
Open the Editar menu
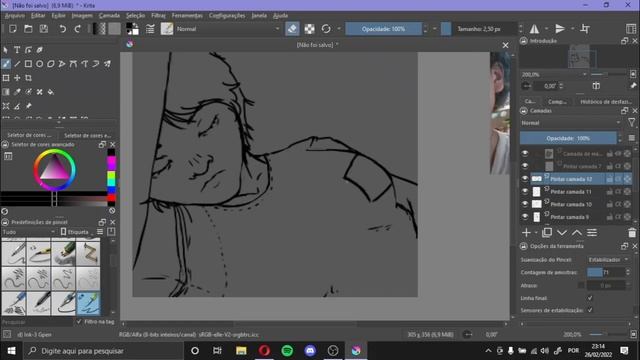pyautogui.click(x=38, y=16)
